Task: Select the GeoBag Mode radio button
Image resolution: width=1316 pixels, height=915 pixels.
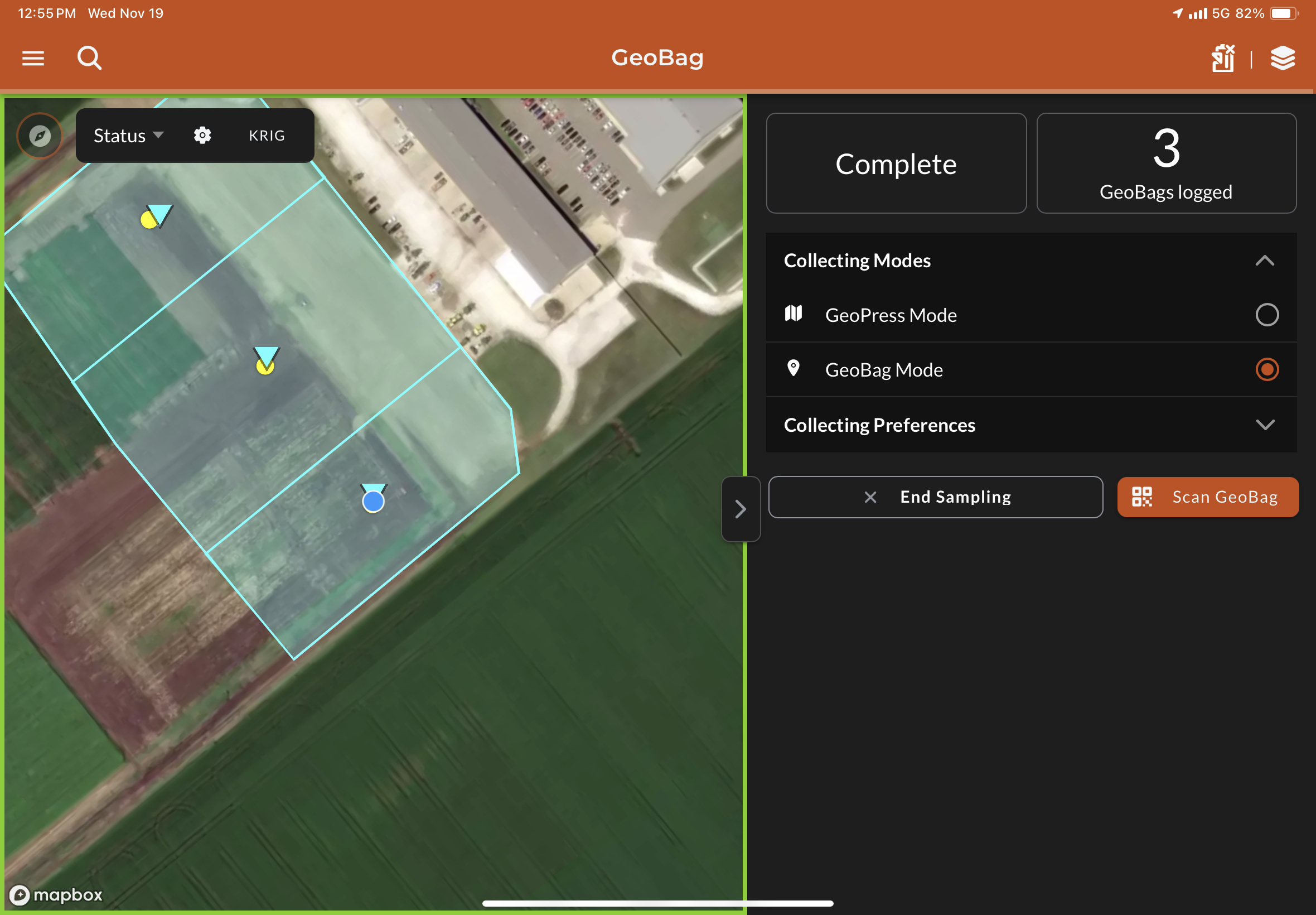Action: [1267, 369]
